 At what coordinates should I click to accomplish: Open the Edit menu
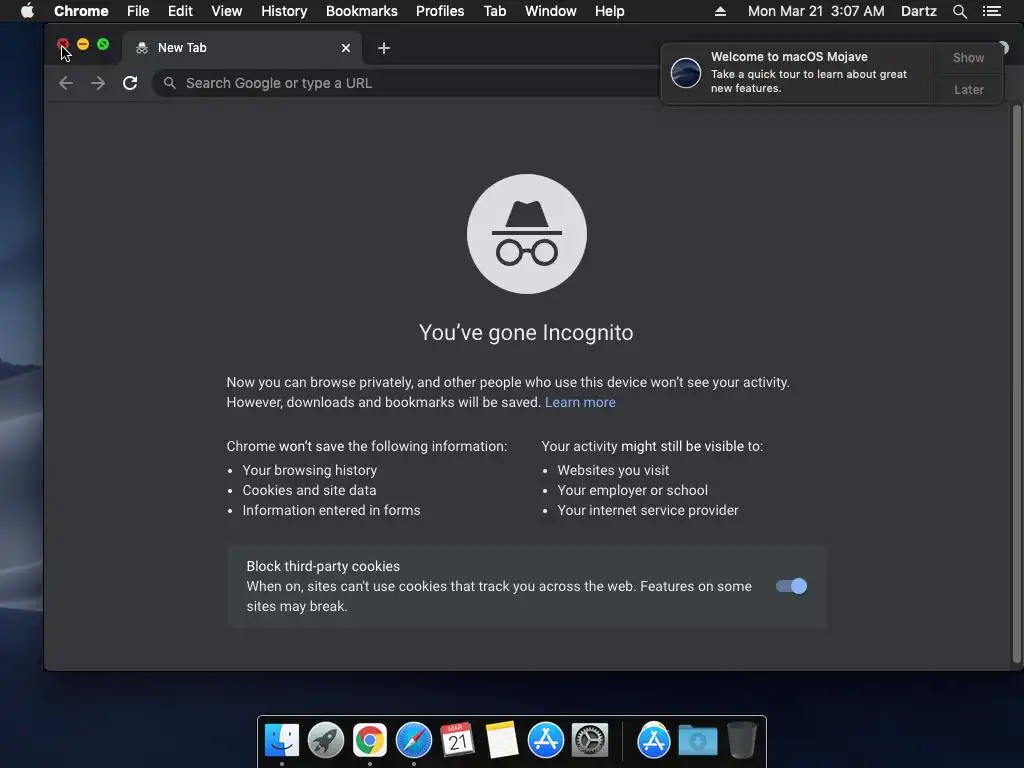tap(180, 11)
